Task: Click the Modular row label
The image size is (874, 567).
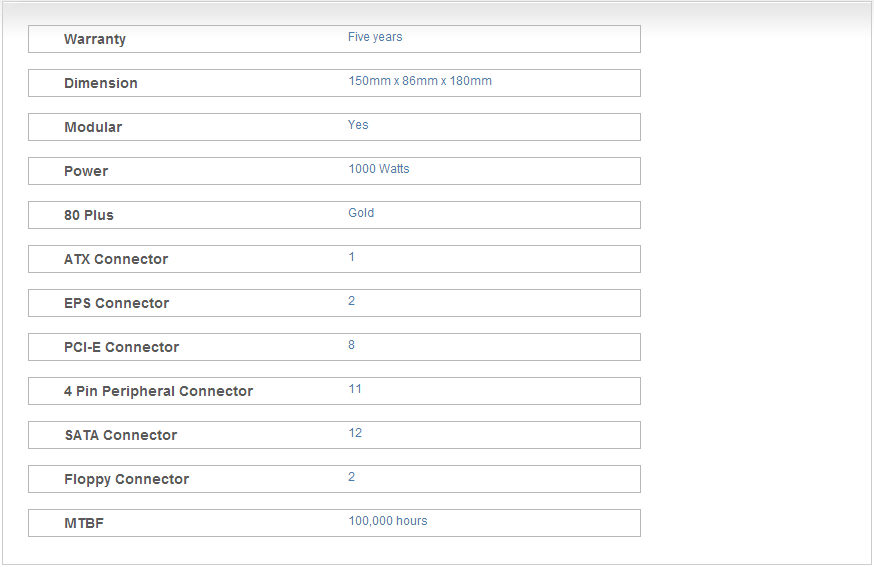Action: tap(93, 127)
